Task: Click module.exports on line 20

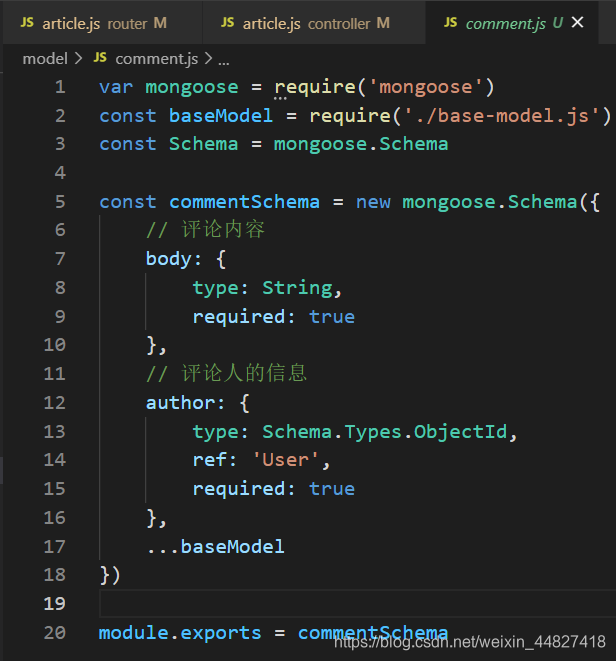Action: pyautogui.click(x=180, y=633)
